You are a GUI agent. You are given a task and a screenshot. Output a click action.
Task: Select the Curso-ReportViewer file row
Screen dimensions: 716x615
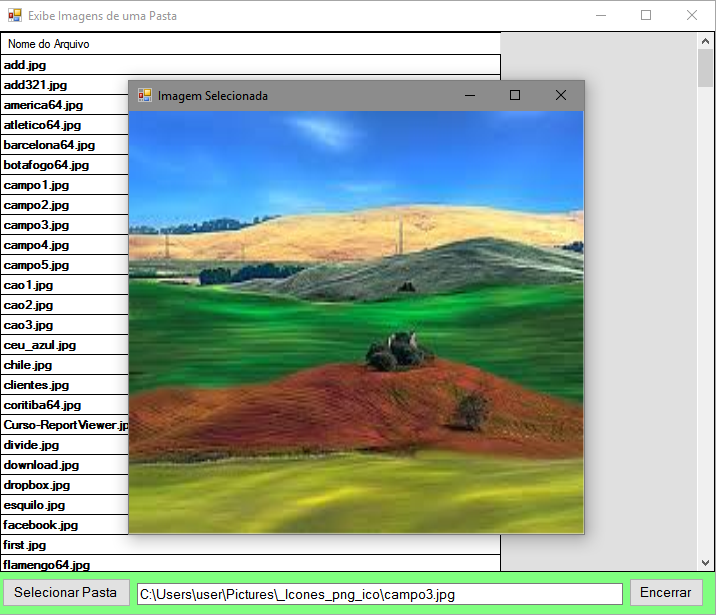pyautogui.click(x=65, y=425)
